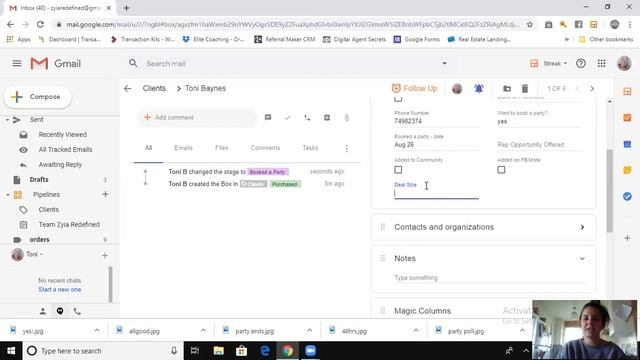Collapse the Pipelines tree arrow
This screenshot has height=360, width=640.
coord(7,195)
